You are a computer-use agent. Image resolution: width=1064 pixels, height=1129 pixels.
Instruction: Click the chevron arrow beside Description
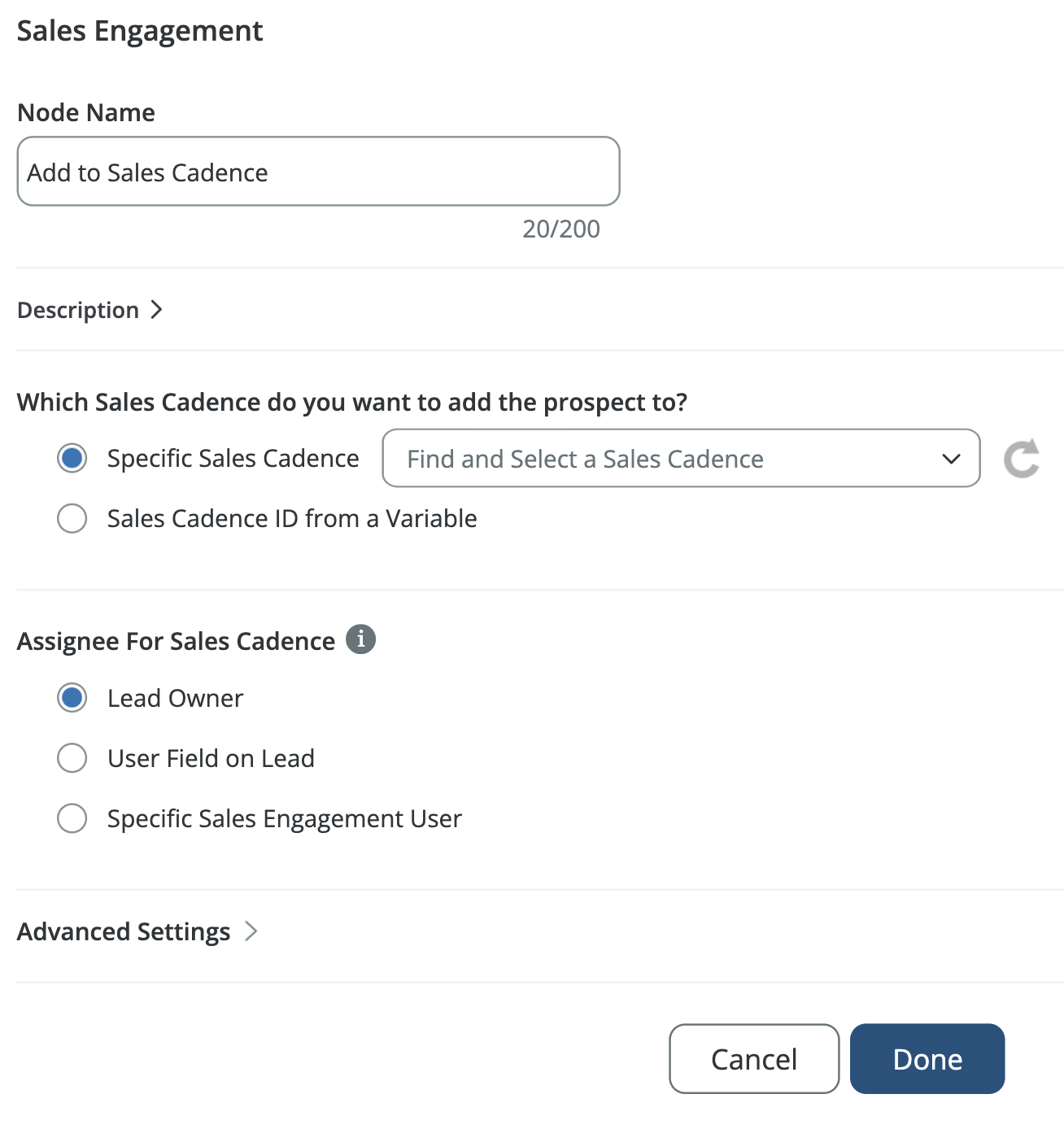coord(157,310)
